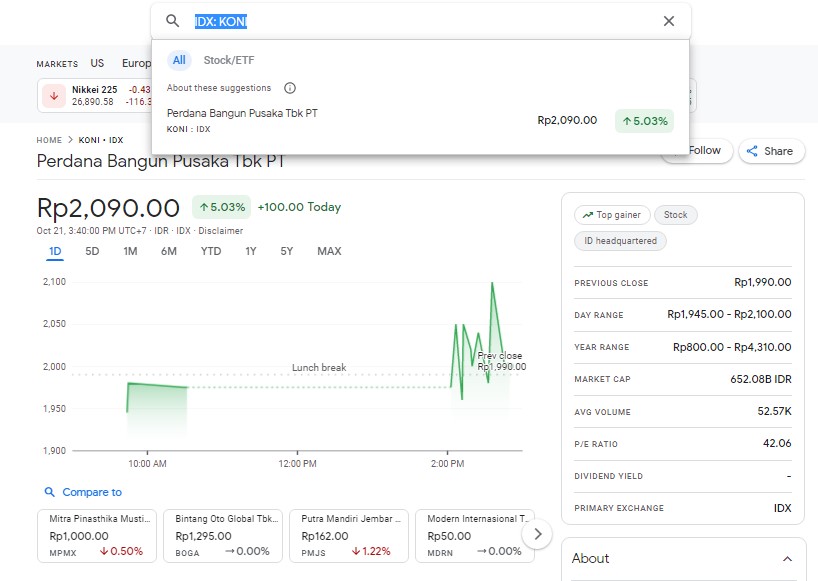The width and height of the screenshot is (818, 581).
Task: Click the P/E ratio value 42.06
Action: click(777, 443)
